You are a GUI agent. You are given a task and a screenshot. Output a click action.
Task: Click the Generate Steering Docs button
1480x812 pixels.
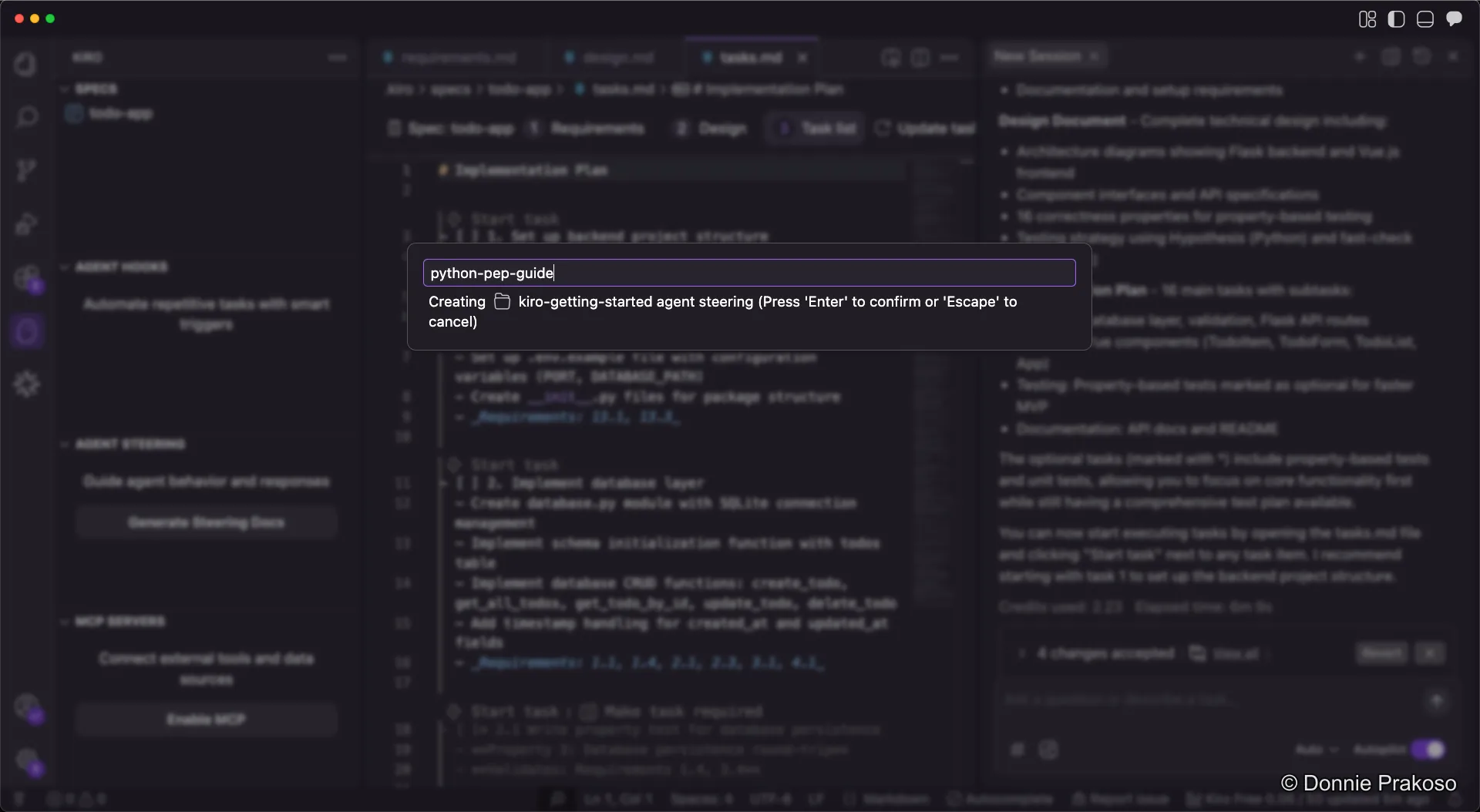[206, 522]
